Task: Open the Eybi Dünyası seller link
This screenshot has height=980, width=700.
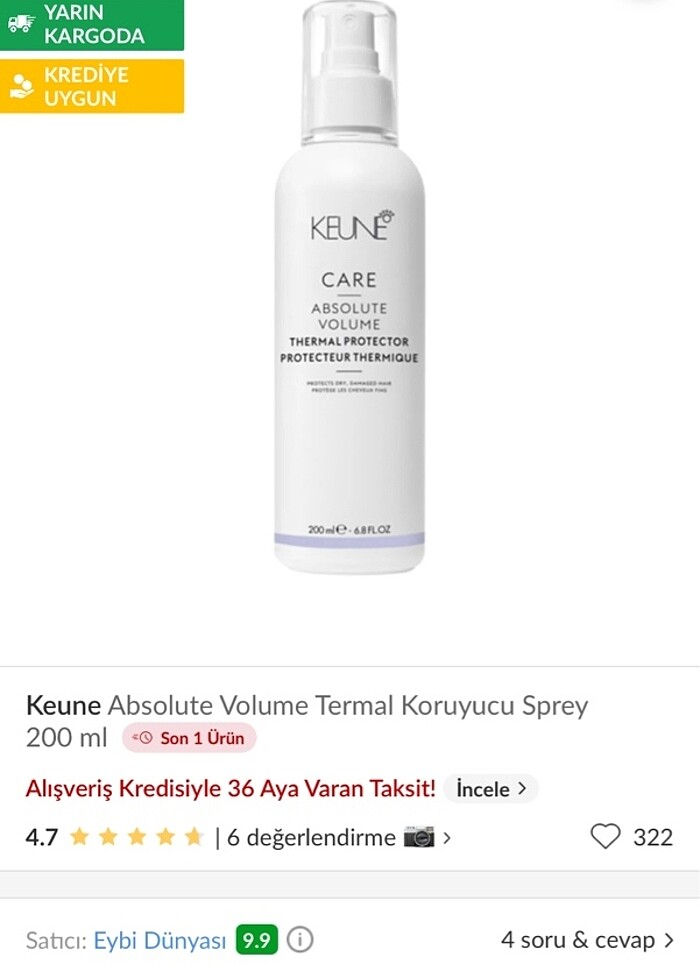Action: (160, 939)
